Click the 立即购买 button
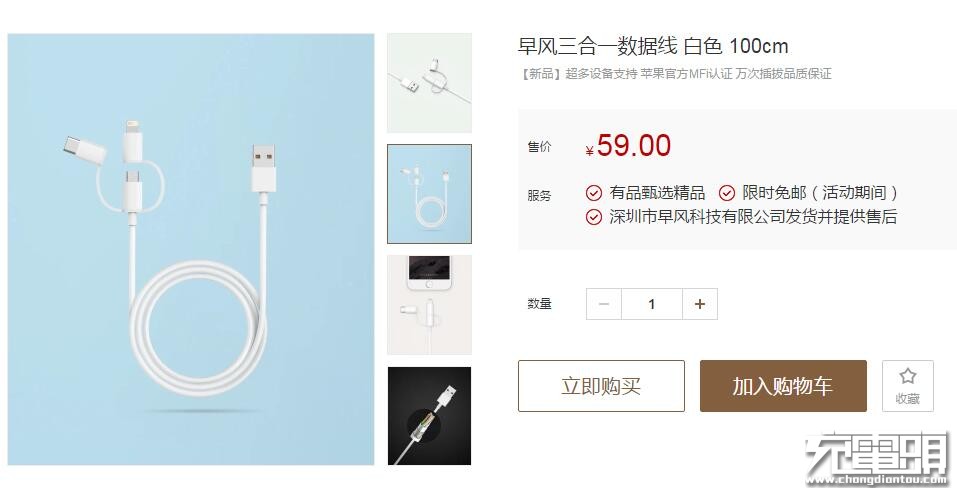957x493 pixels. coord(601,386)
